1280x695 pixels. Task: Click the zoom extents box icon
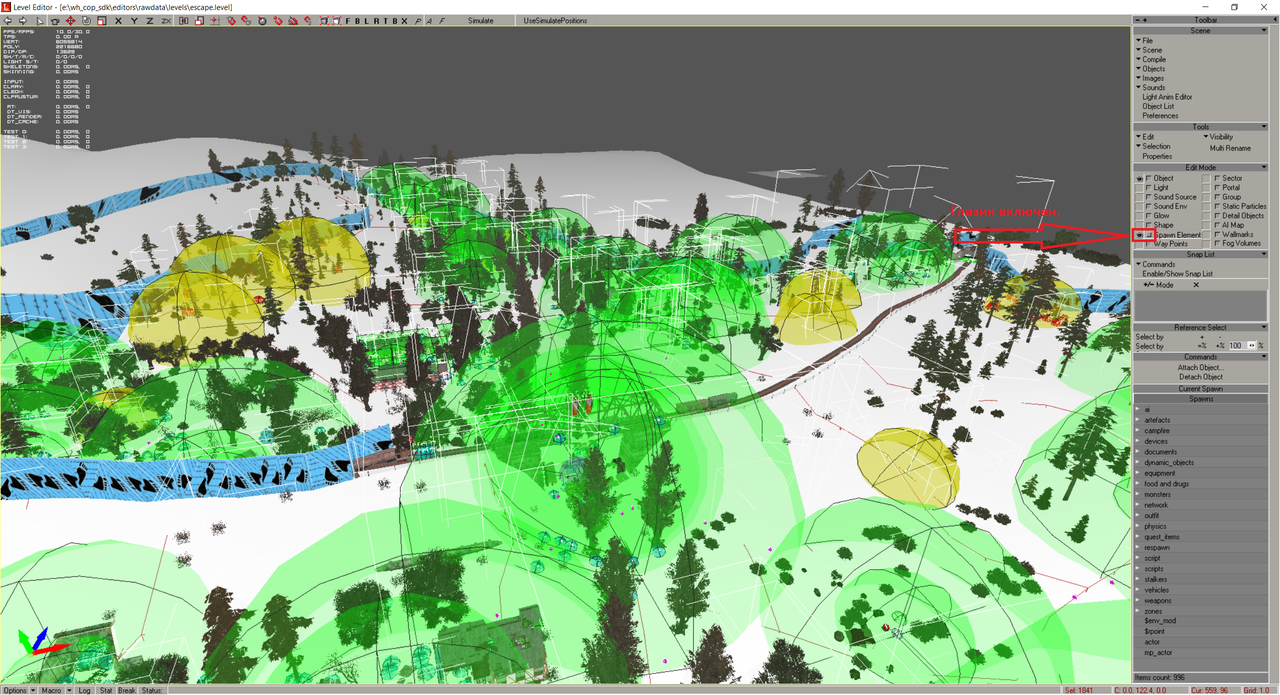tap(324, 20)
